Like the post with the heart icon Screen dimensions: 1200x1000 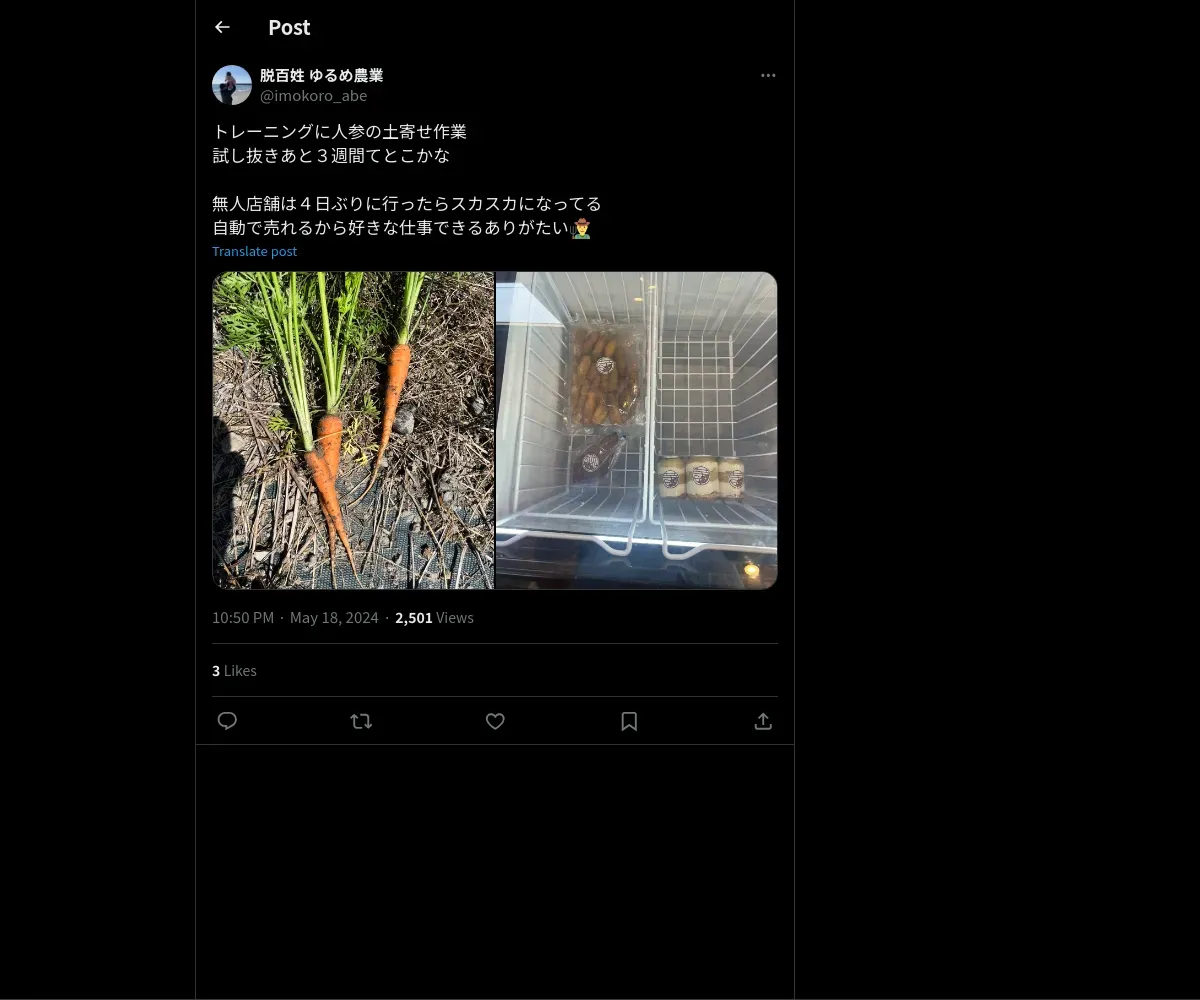tap(495, 721)
